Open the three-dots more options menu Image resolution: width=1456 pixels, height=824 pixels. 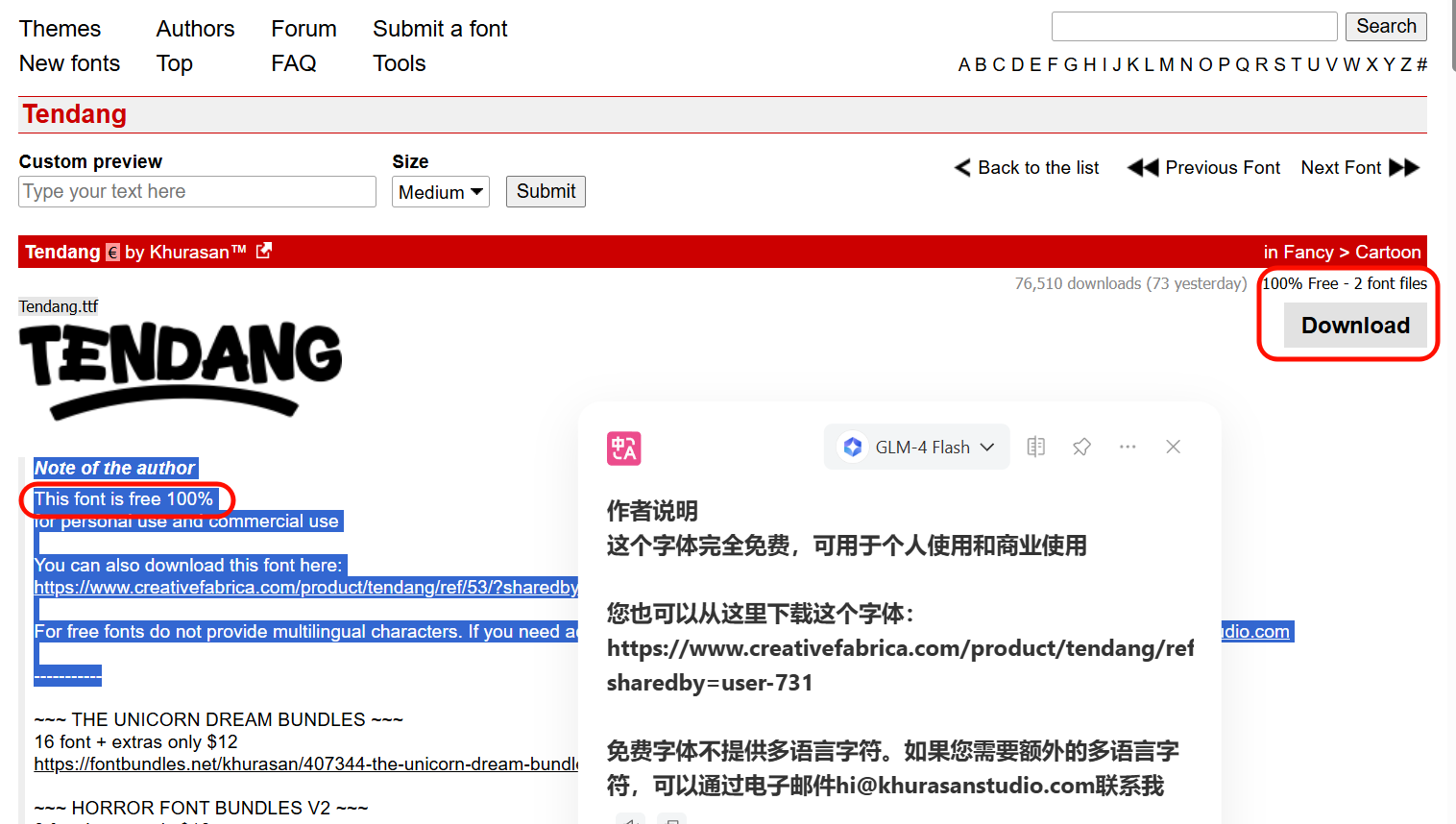[1128, 447]
